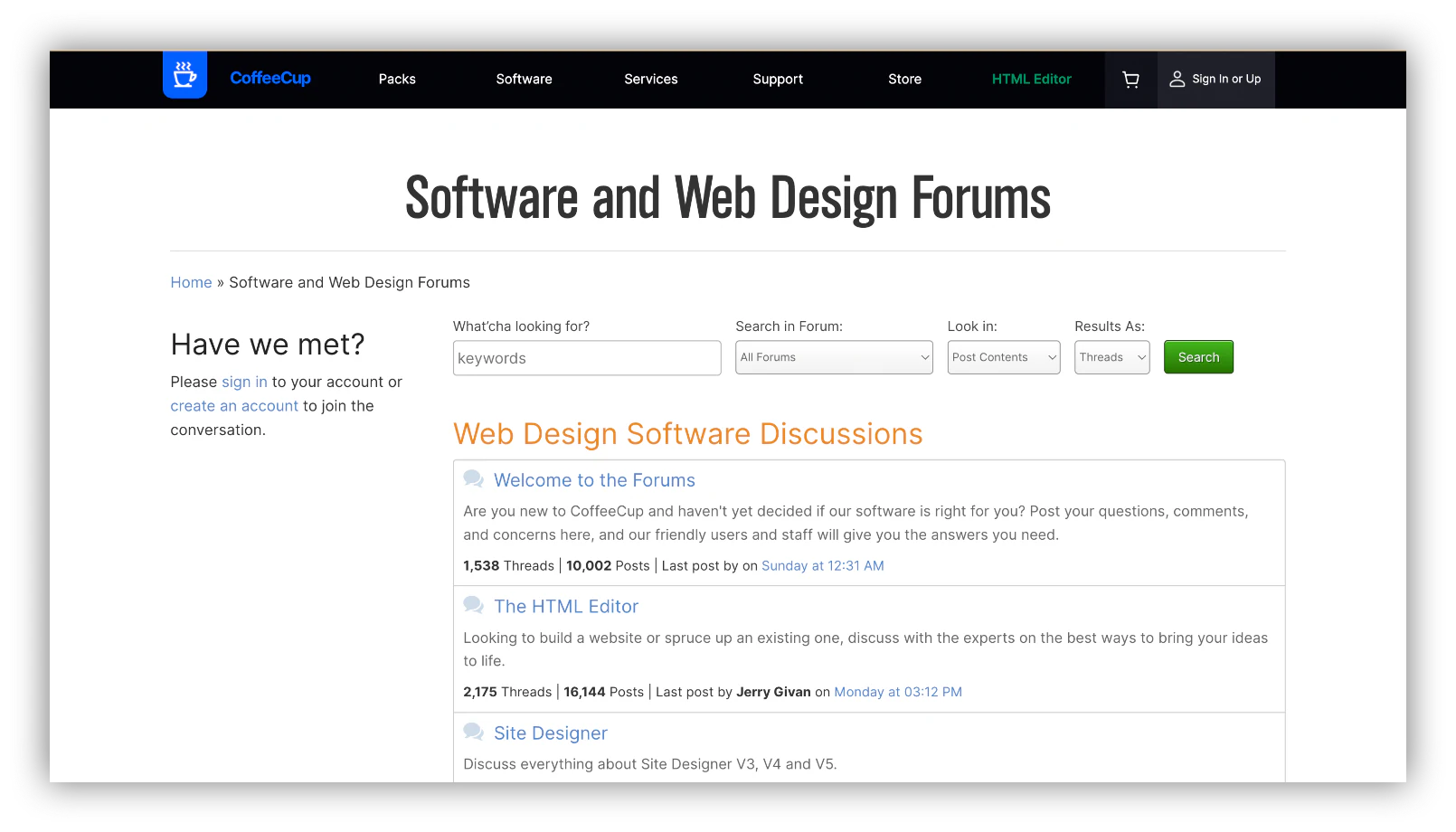Viewport: 1456px width, 832px height.
Task: Open the Packs menu
Action: pos(397,80)
